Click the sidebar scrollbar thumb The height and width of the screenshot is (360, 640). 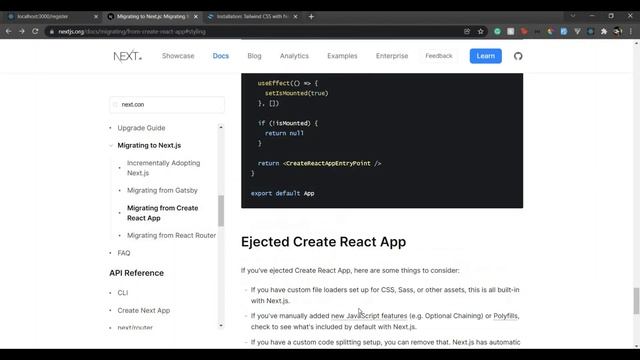click(x=221, y=211)
